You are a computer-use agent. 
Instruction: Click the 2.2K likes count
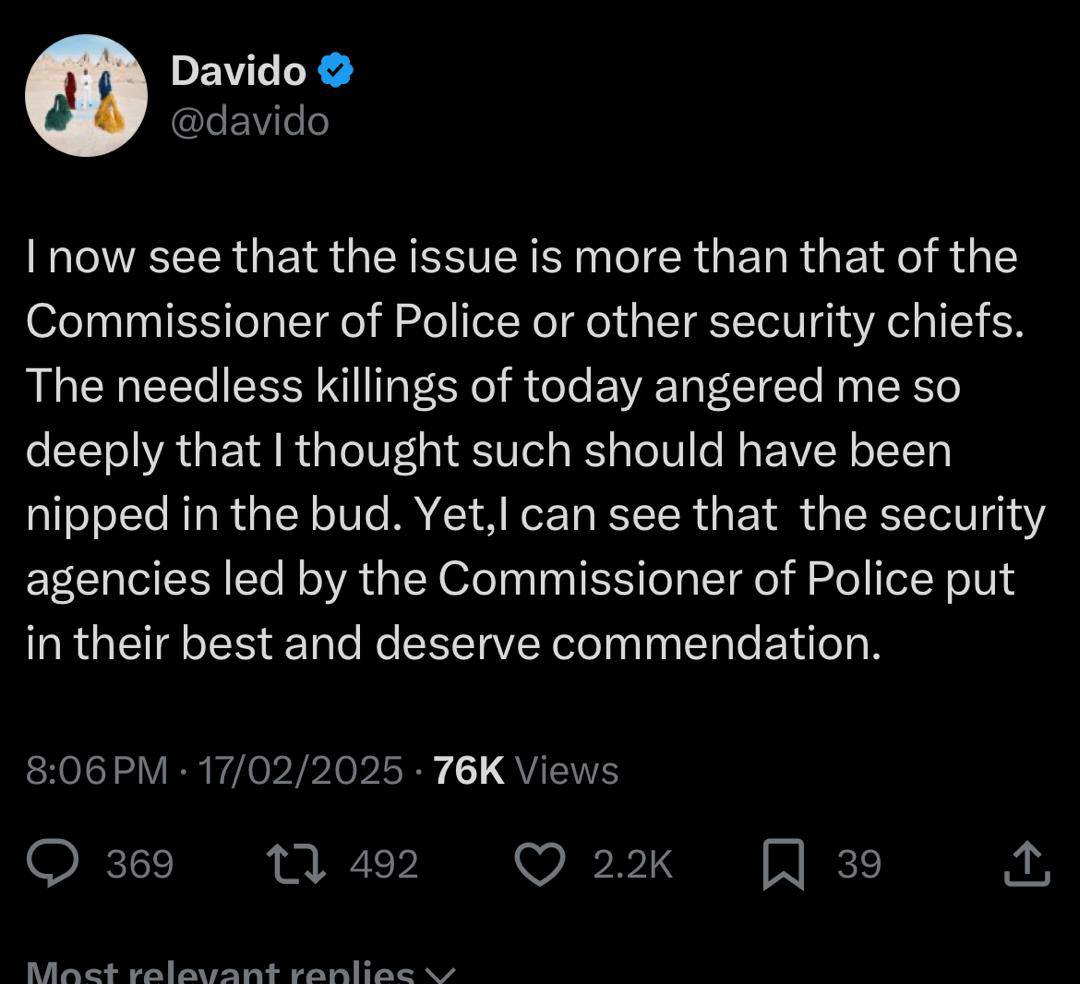[x=632, y=864]
